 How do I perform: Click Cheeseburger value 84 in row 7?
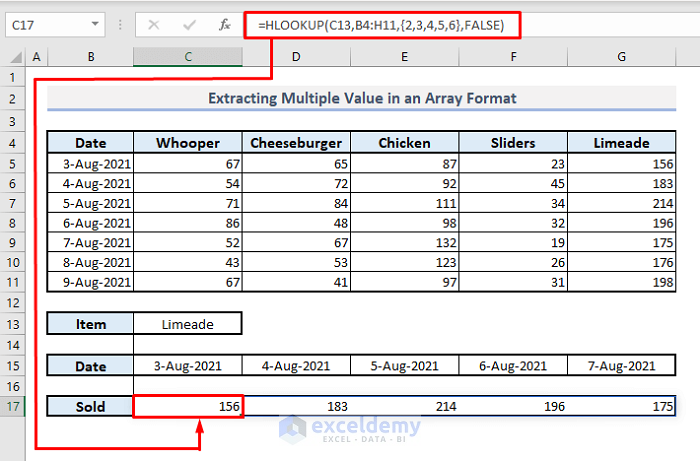point(296,203)
